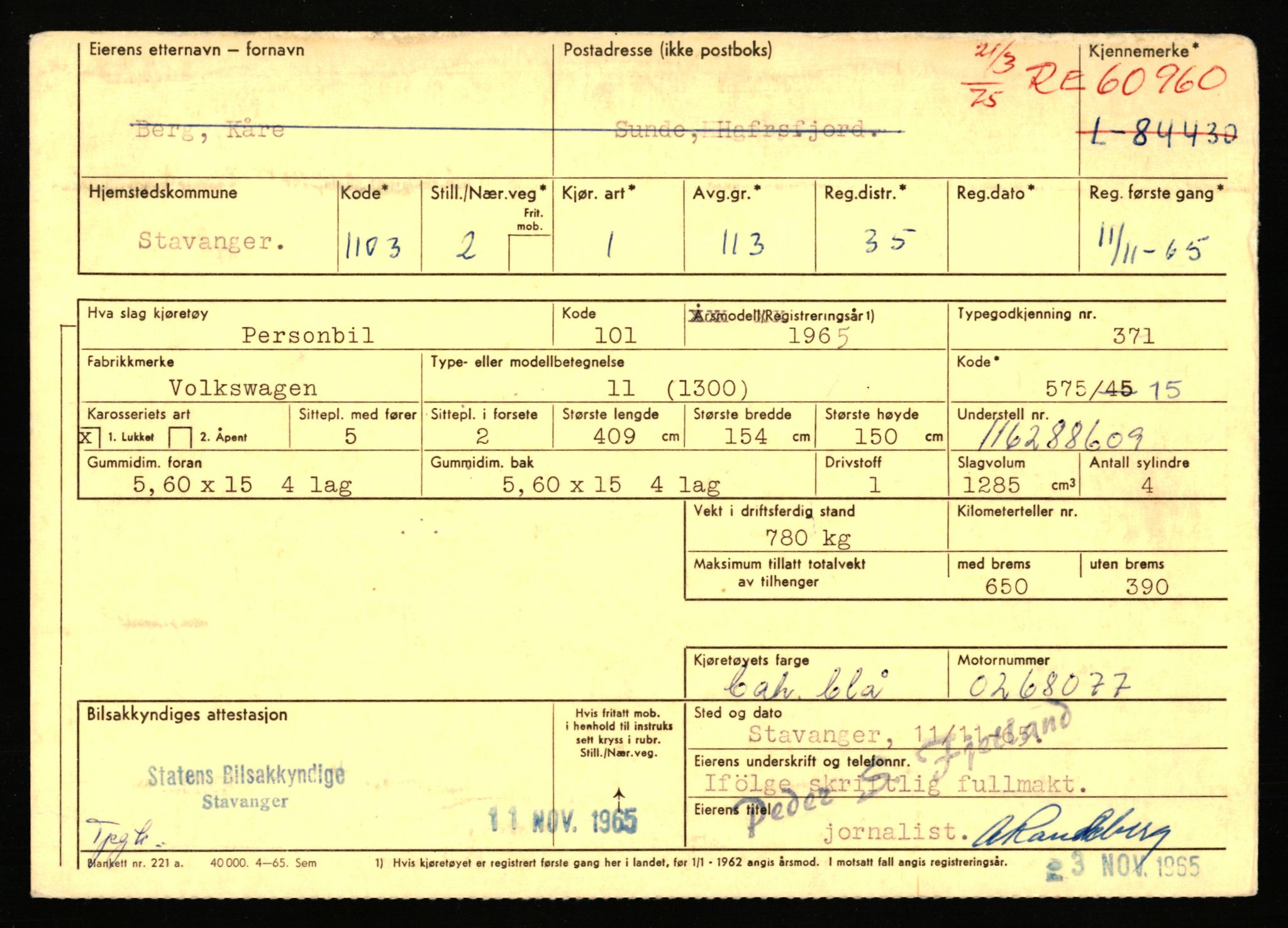This screenshot has height=928, width=1288.
Task: Click the footnote about 'registreringsår'
Action: (691, 863)
